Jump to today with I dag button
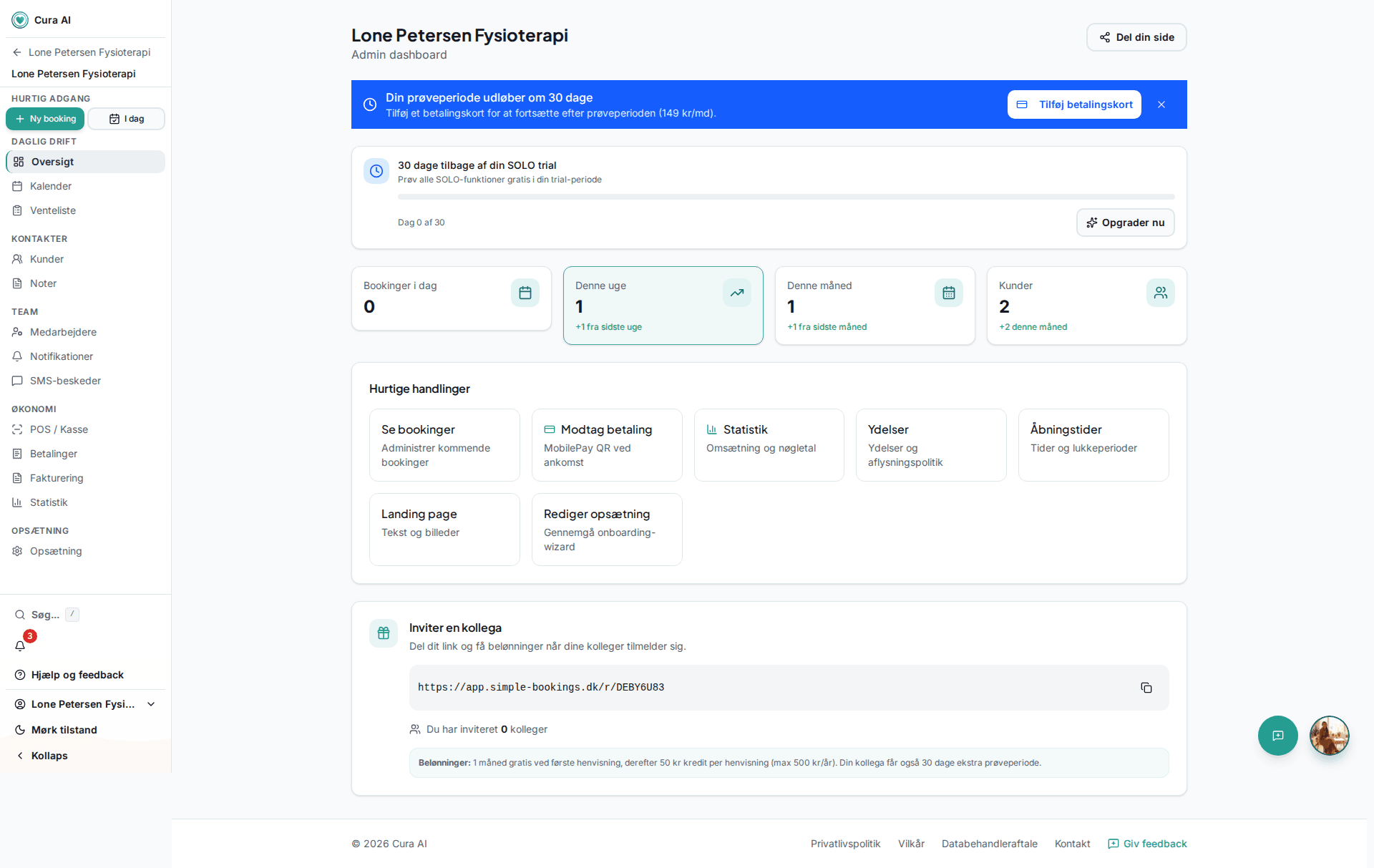The width and height of the screenshot is (1374, 868). click(x=126, y=119)
